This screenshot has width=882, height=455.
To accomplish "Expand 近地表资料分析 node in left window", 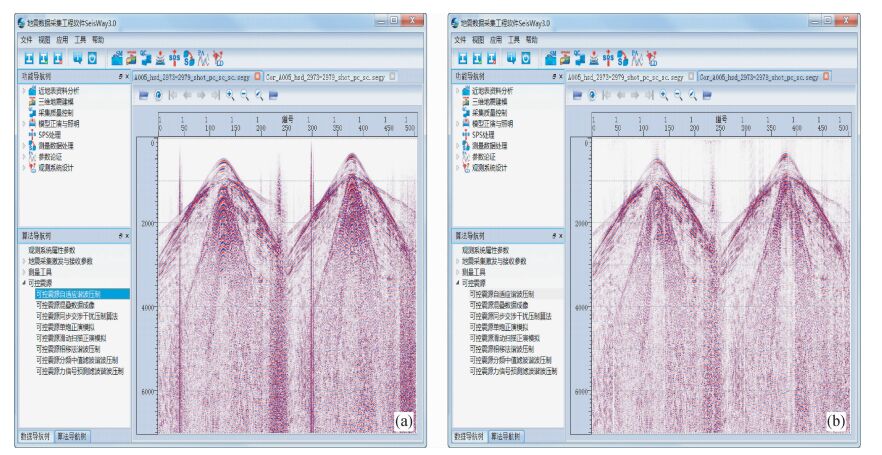I will click(x=22, y=90).
